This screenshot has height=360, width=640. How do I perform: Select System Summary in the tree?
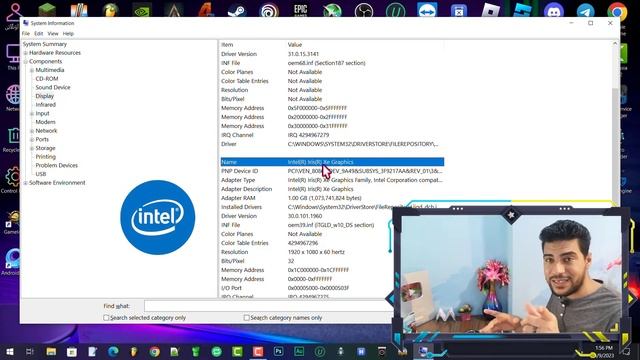click(44, 44)
